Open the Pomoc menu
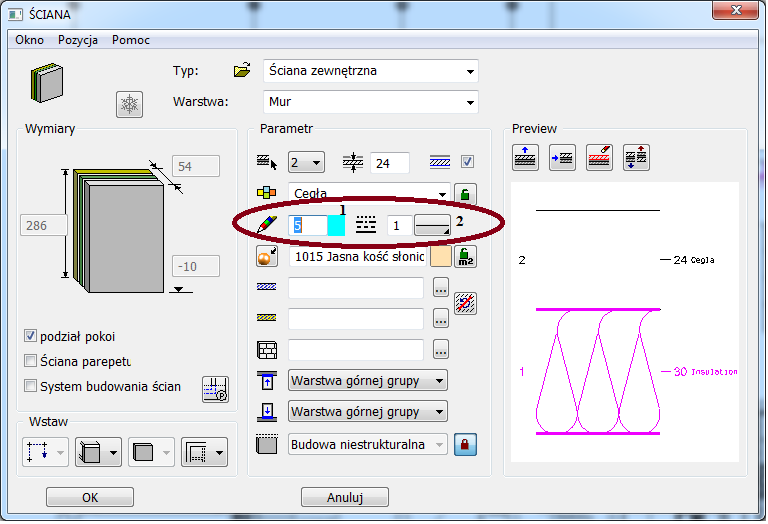The image size is (768, 524). pyautogui.click(x=131, y=40)
